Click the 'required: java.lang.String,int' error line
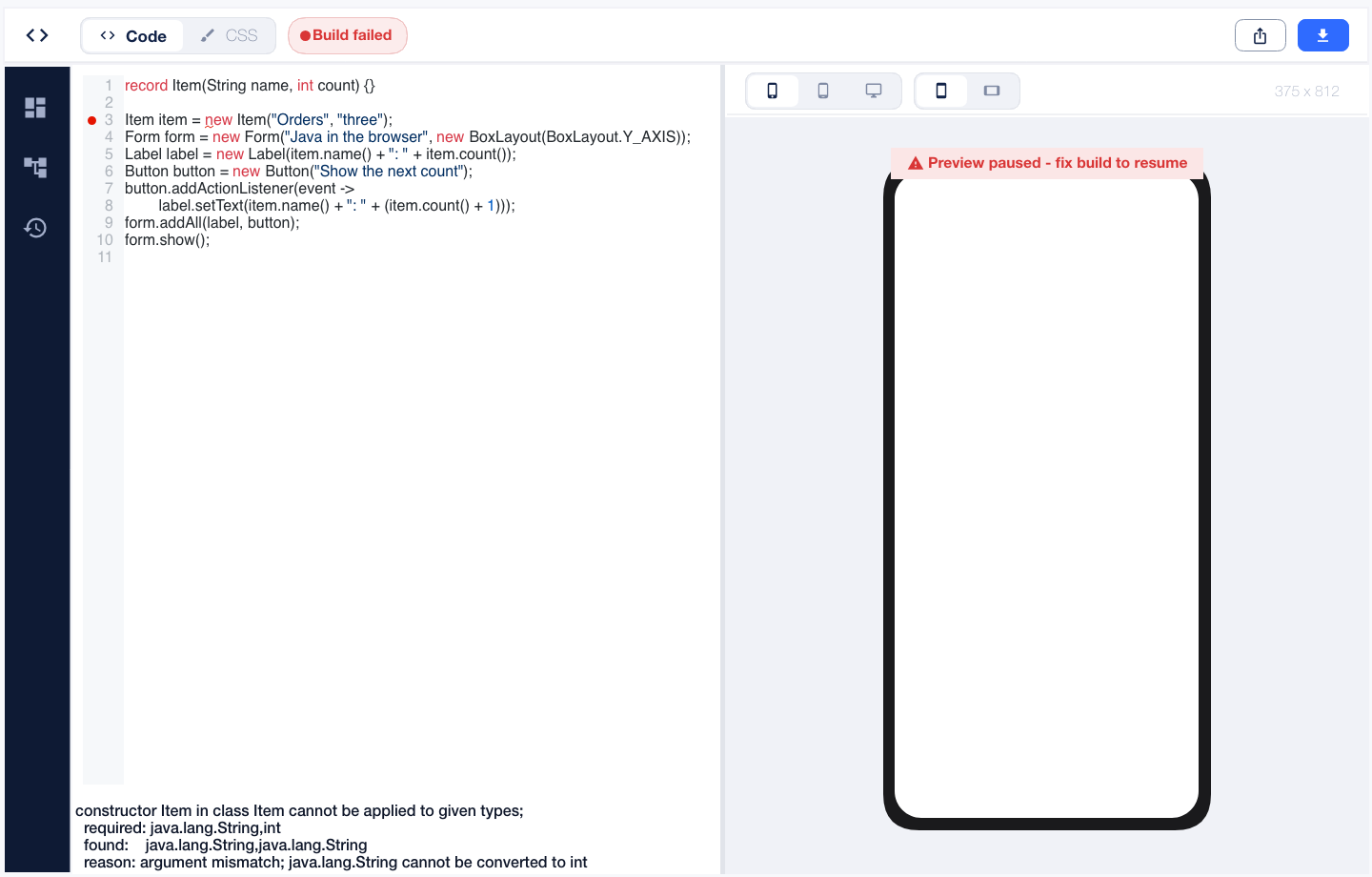 click(182, 828)
